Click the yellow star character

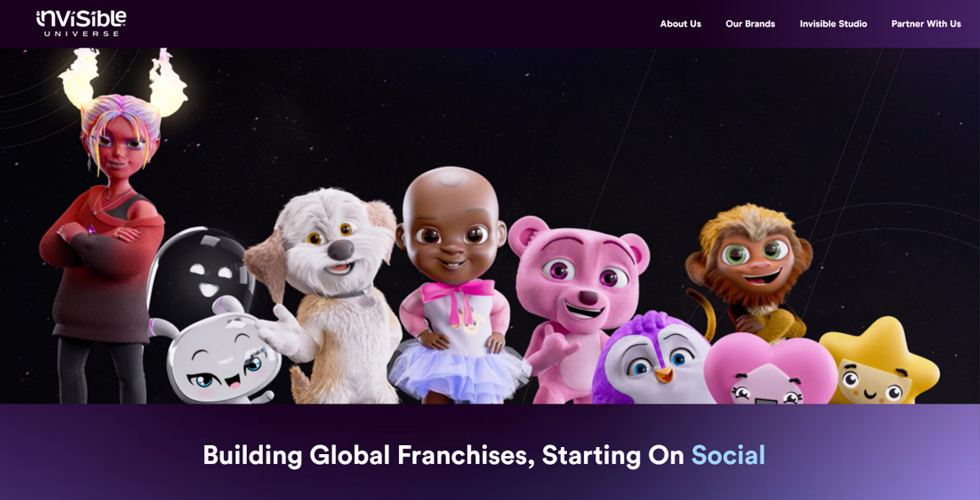[878, 362]
